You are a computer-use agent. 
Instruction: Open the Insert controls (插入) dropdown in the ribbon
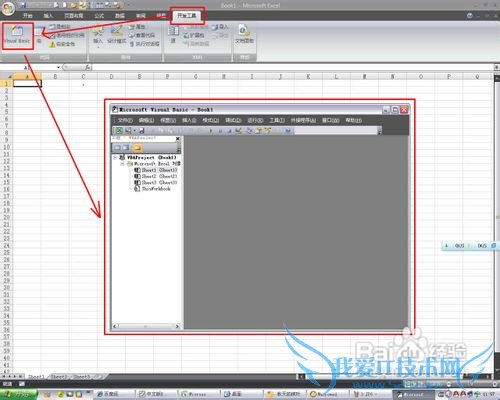click(x=98, y=37)
